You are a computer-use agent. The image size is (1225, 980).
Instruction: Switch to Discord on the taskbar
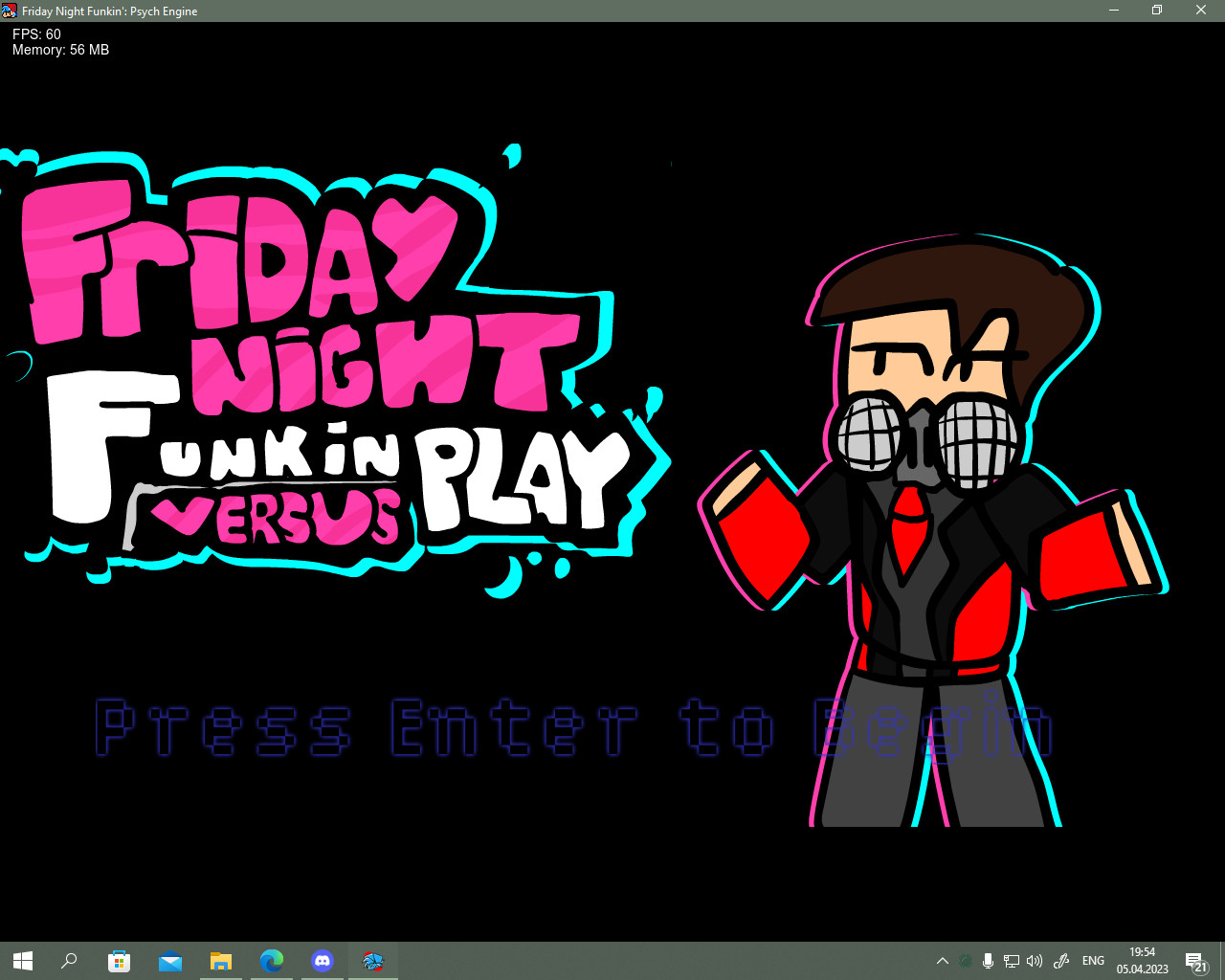click(323, 961)
